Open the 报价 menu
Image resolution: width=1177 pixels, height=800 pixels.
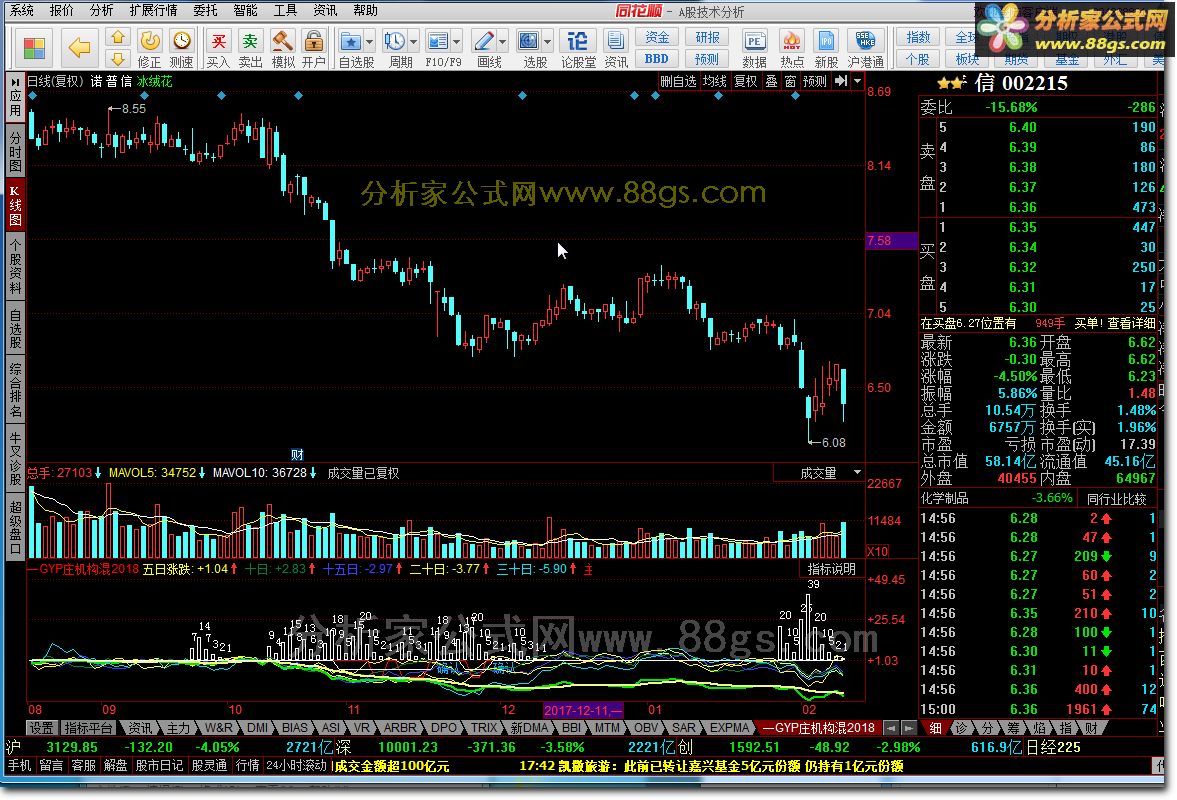tap(62, 10)
